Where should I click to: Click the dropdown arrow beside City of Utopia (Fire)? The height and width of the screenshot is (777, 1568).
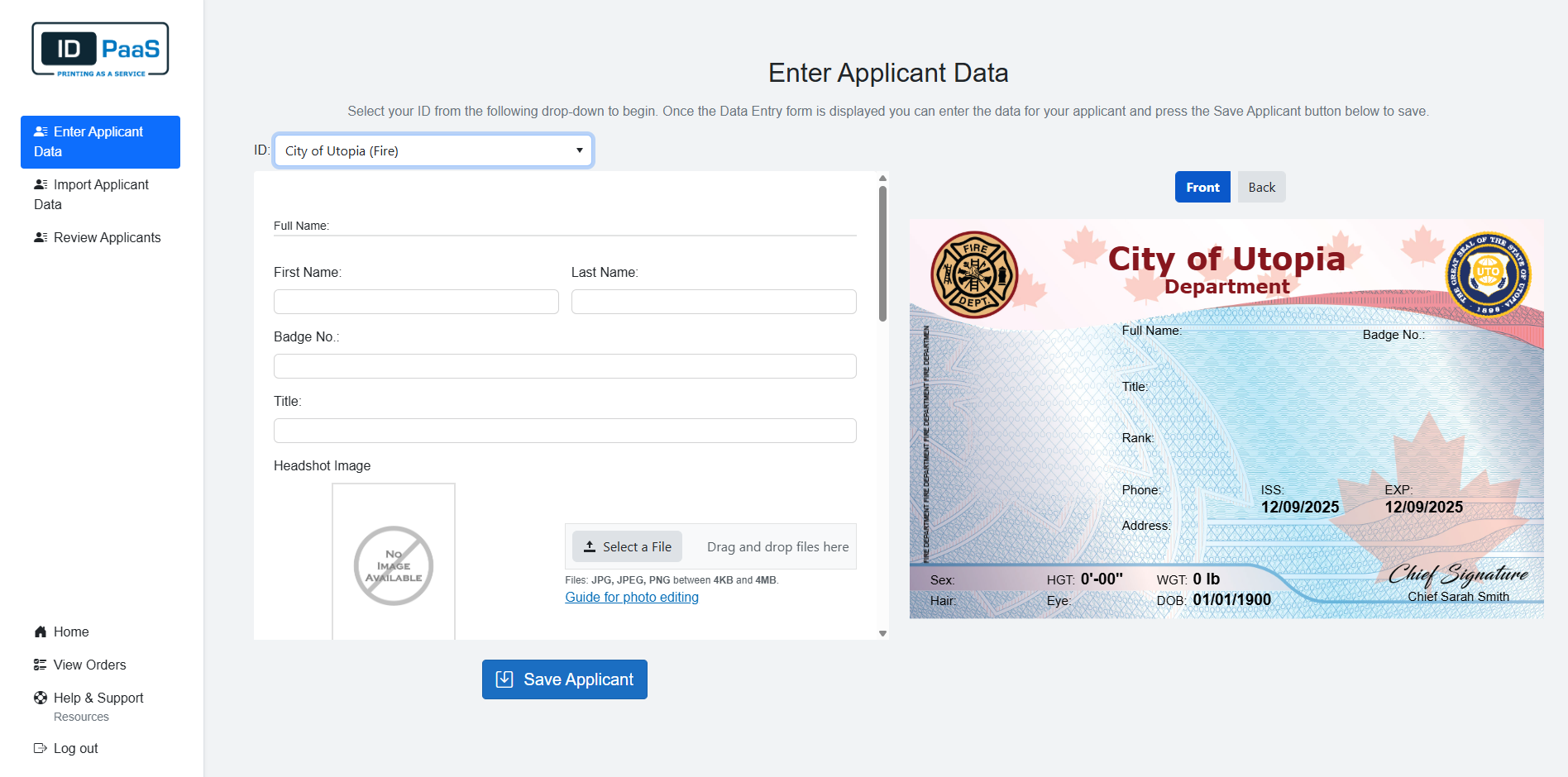point(578,150)
